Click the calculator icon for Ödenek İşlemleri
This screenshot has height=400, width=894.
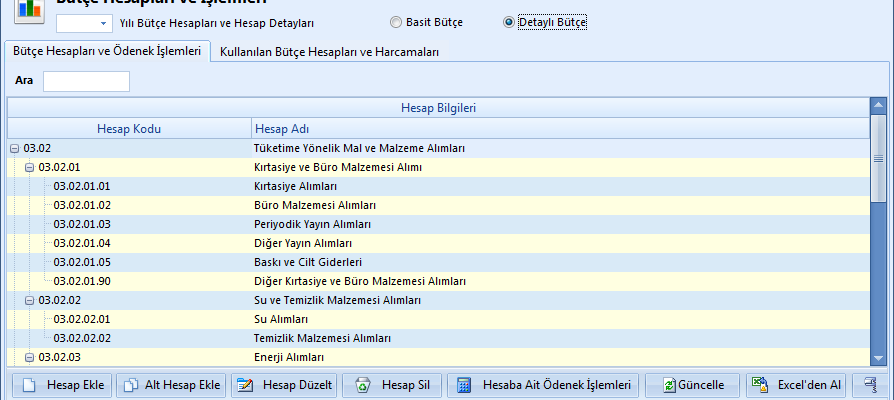pos(463,385)
